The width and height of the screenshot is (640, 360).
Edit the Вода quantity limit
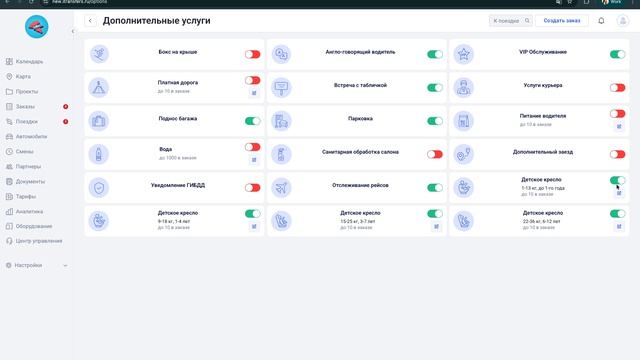click(254, 160)
